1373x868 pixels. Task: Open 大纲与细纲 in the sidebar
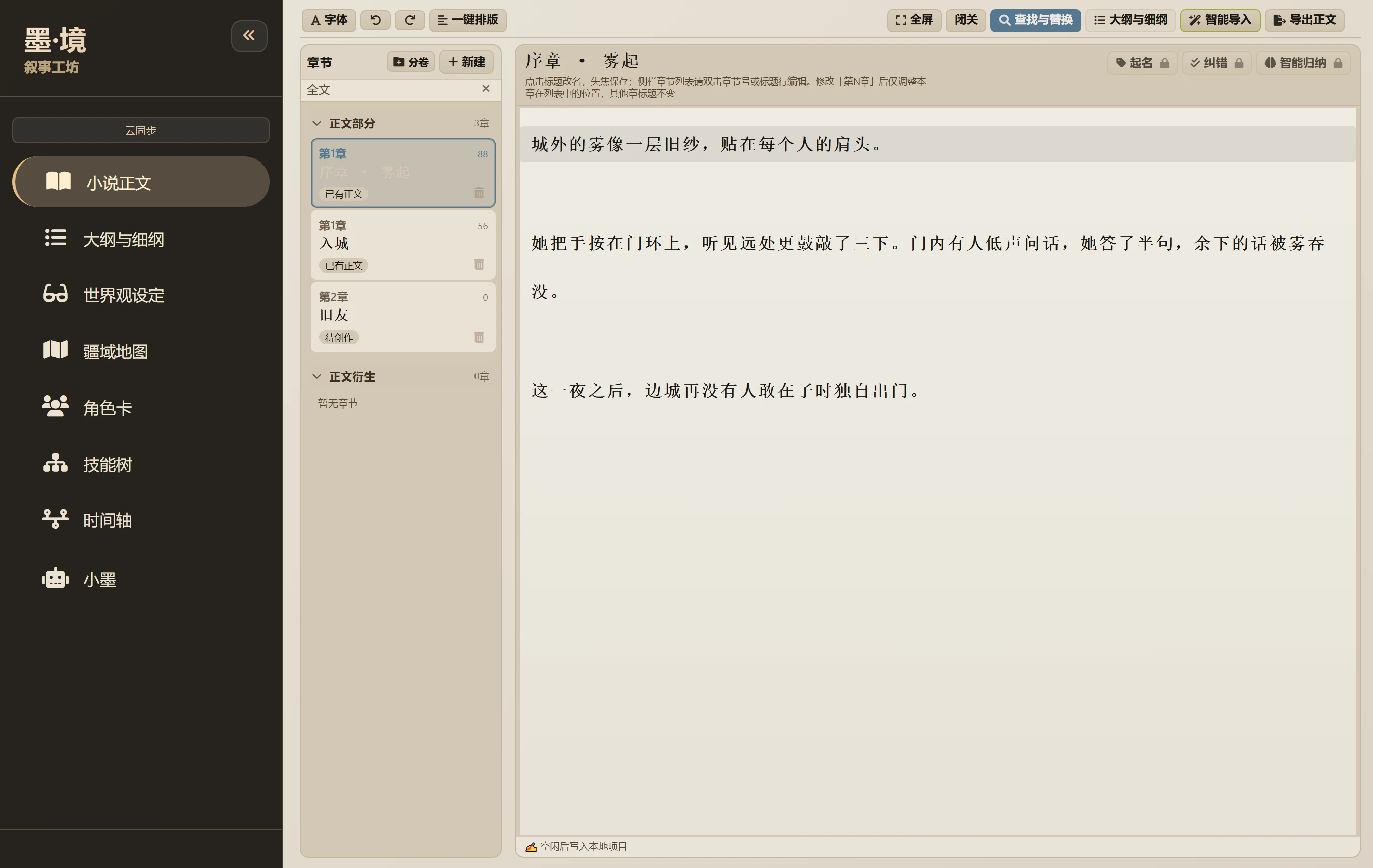tap(141, 239)
